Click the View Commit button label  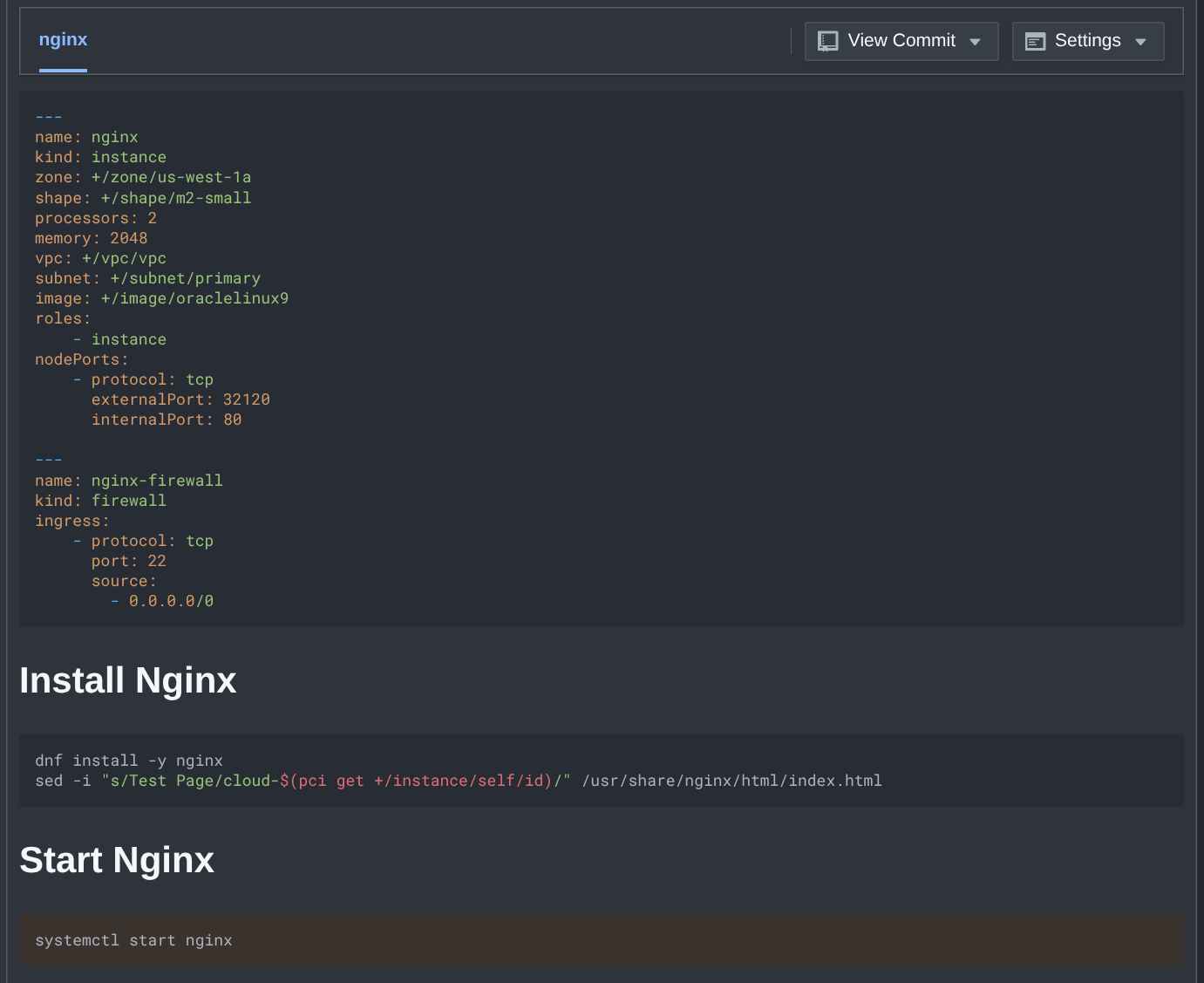901,41
